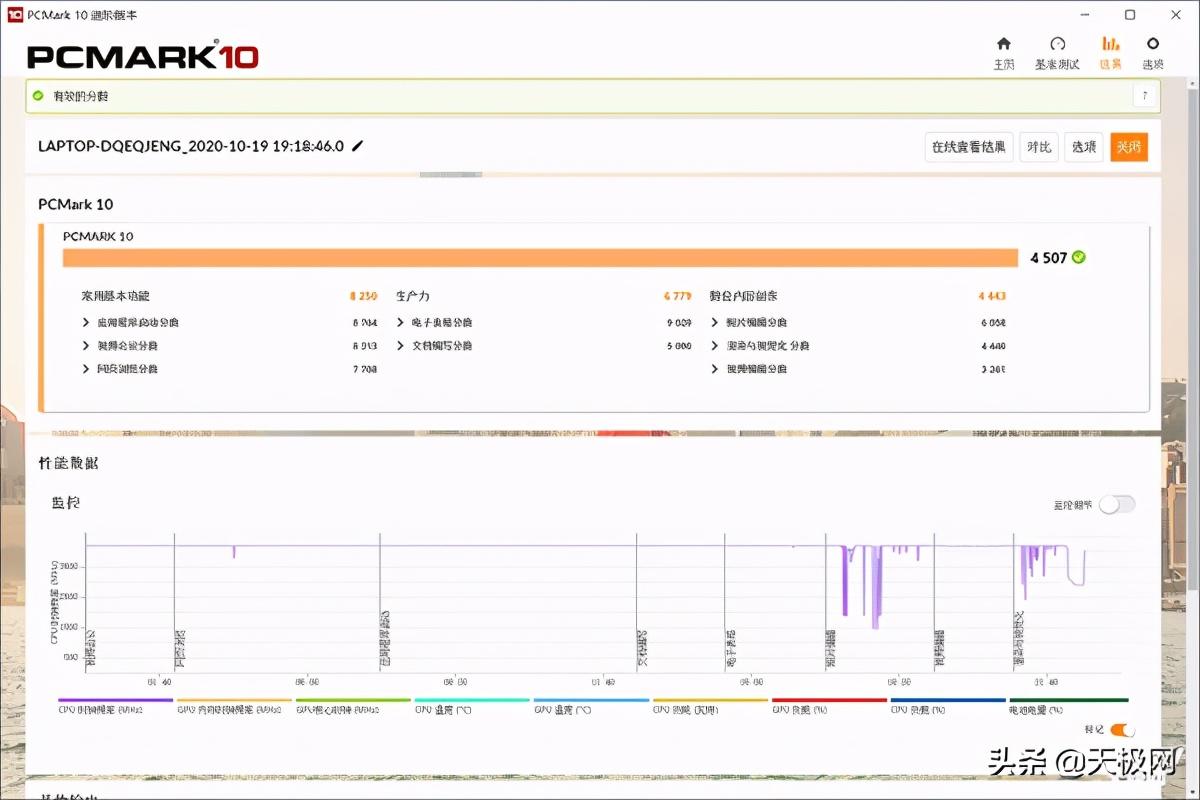Click the orange PCMARK 10 score bar
Image resolution: width=1200 pixels, height=800 pixels.
tap(540, 258)
